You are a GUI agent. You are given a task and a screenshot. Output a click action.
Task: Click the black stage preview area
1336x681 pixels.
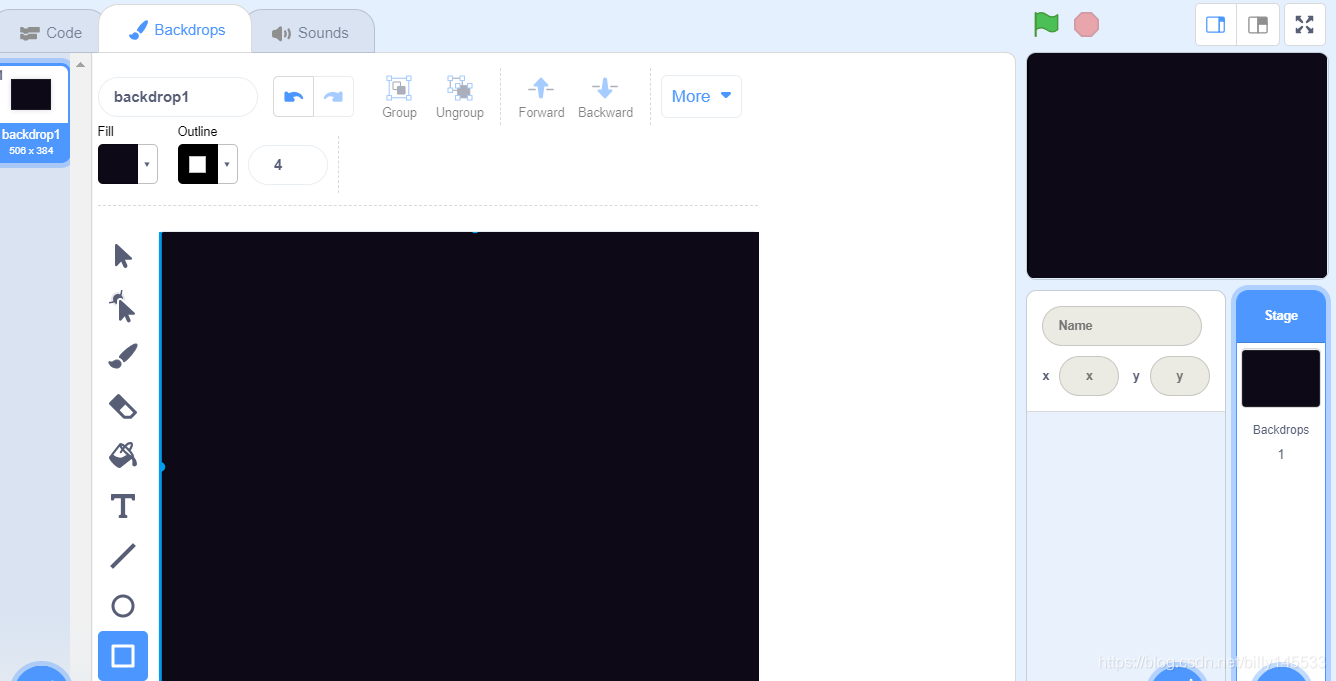point(1177,165)
